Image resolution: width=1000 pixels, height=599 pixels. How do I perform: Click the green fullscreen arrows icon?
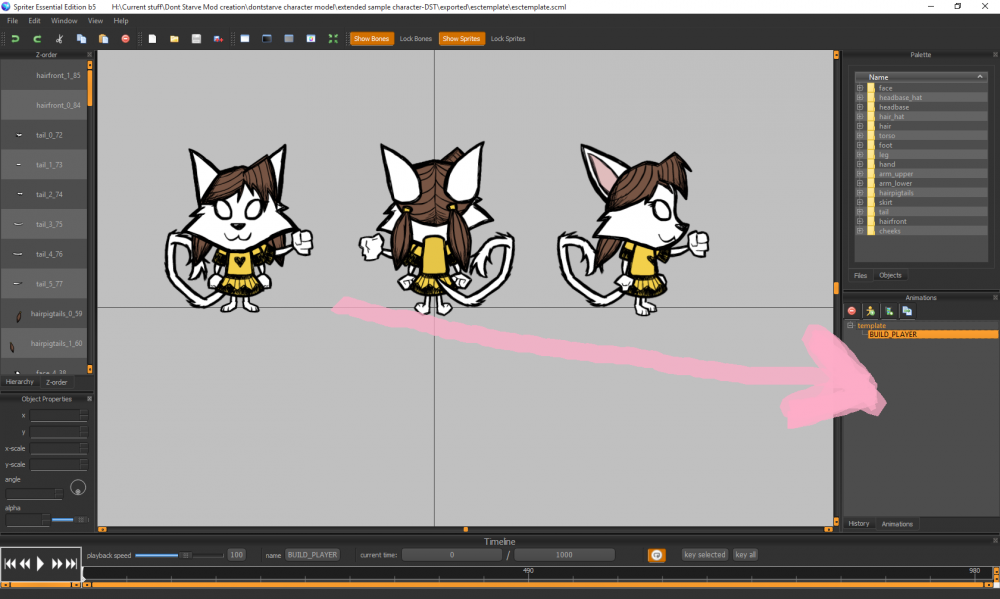[x=333, y=39]
